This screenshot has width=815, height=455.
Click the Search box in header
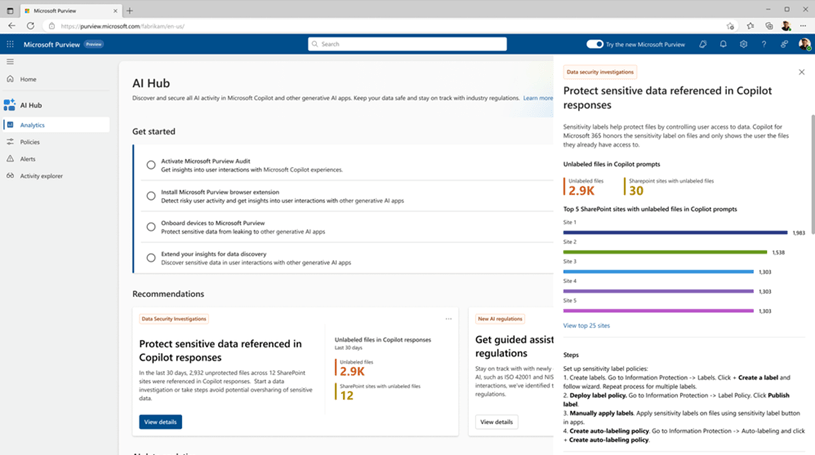click(x=407, y=44)
